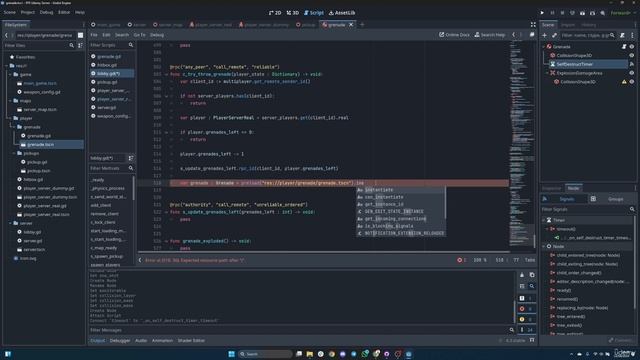Select the ready() signal
Screen dimensions: 640x360
(x=564, y=290)
